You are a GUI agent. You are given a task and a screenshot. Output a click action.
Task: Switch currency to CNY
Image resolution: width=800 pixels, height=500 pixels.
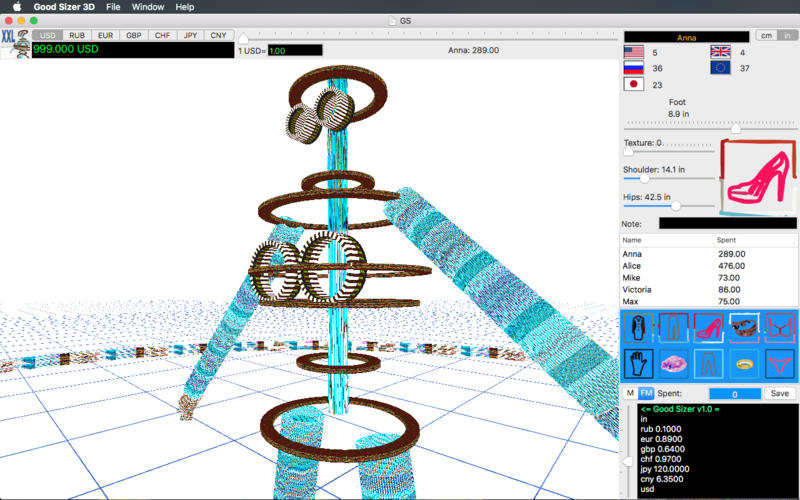218,35
